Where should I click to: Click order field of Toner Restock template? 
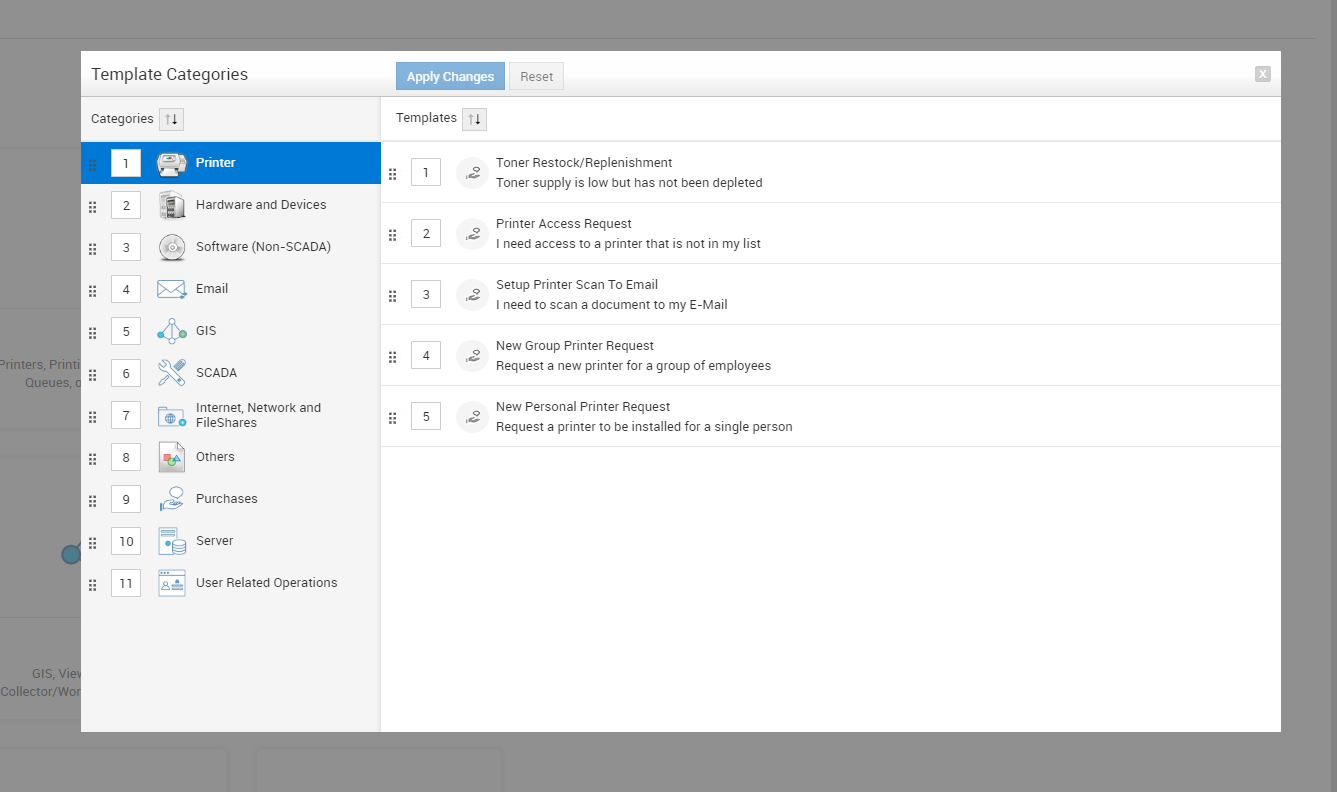tap(426, 173)
